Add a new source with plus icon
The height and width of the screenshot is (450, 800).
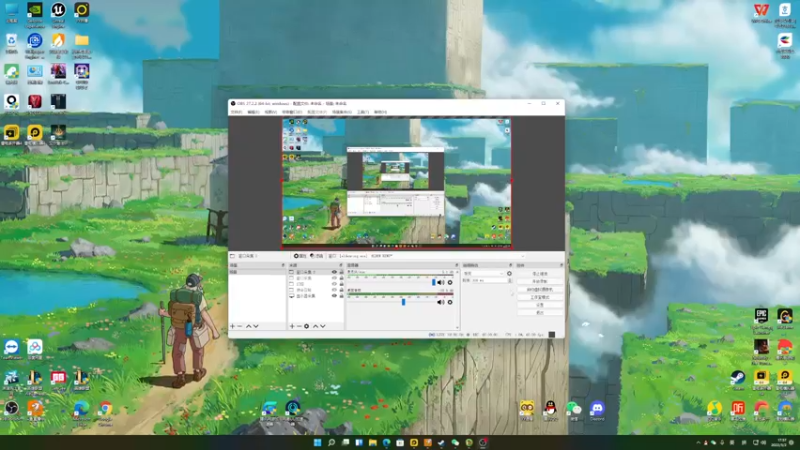(292, 326)
